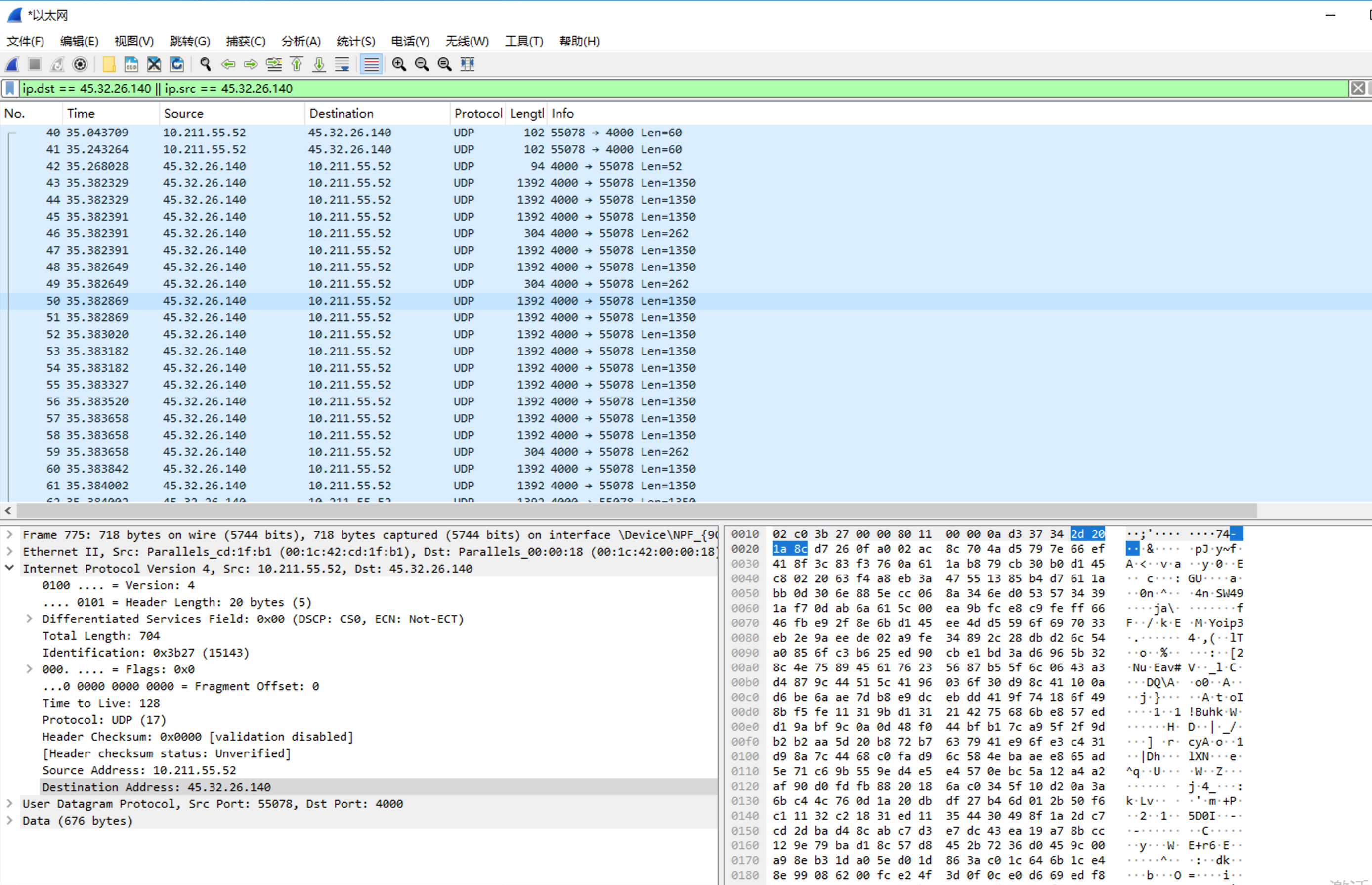Stop capturing packets with the square button
1372x885 pixels.
pos(35,64)
